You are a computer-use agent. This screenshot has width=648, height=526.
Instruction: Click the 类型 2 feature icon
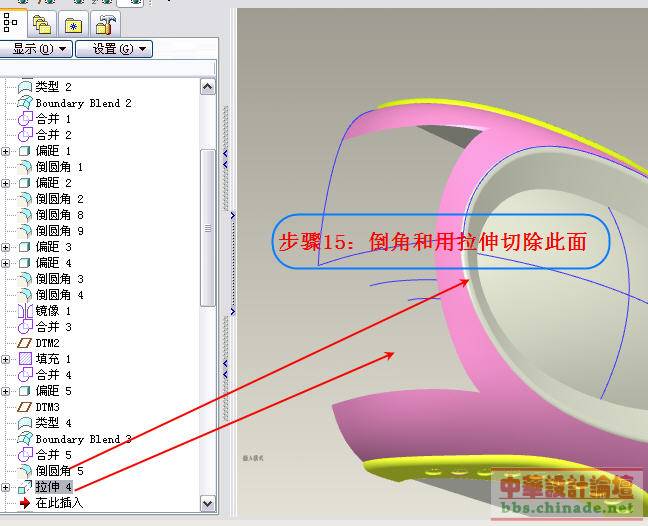coord(25,87)
